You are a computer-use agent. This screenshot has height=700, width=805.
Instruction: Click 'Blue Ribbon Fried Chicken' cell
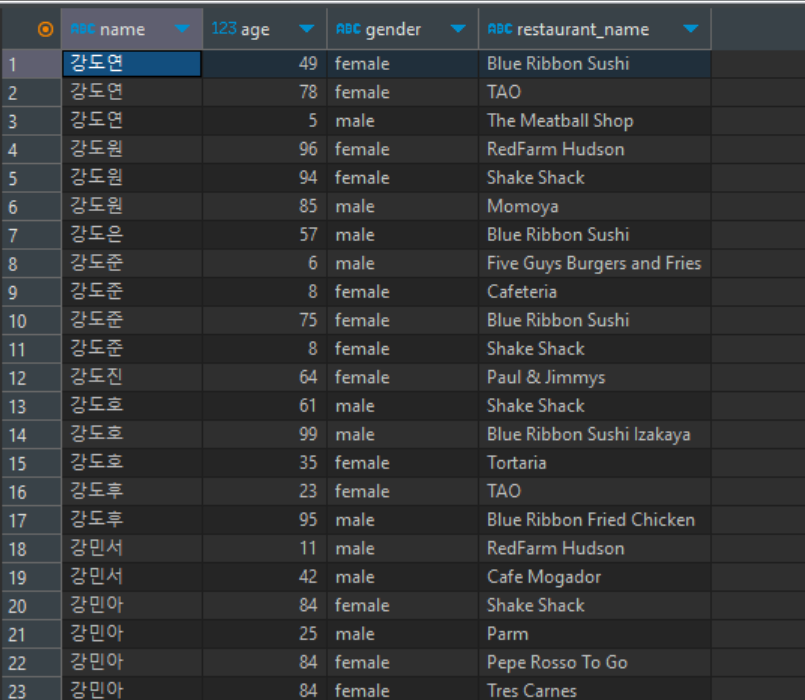(595, 520)
